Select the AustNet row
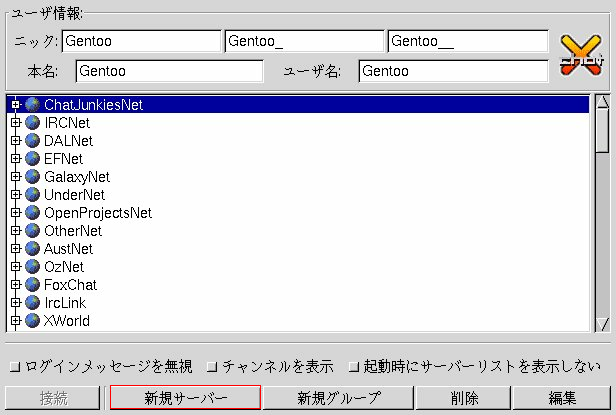 298,249
